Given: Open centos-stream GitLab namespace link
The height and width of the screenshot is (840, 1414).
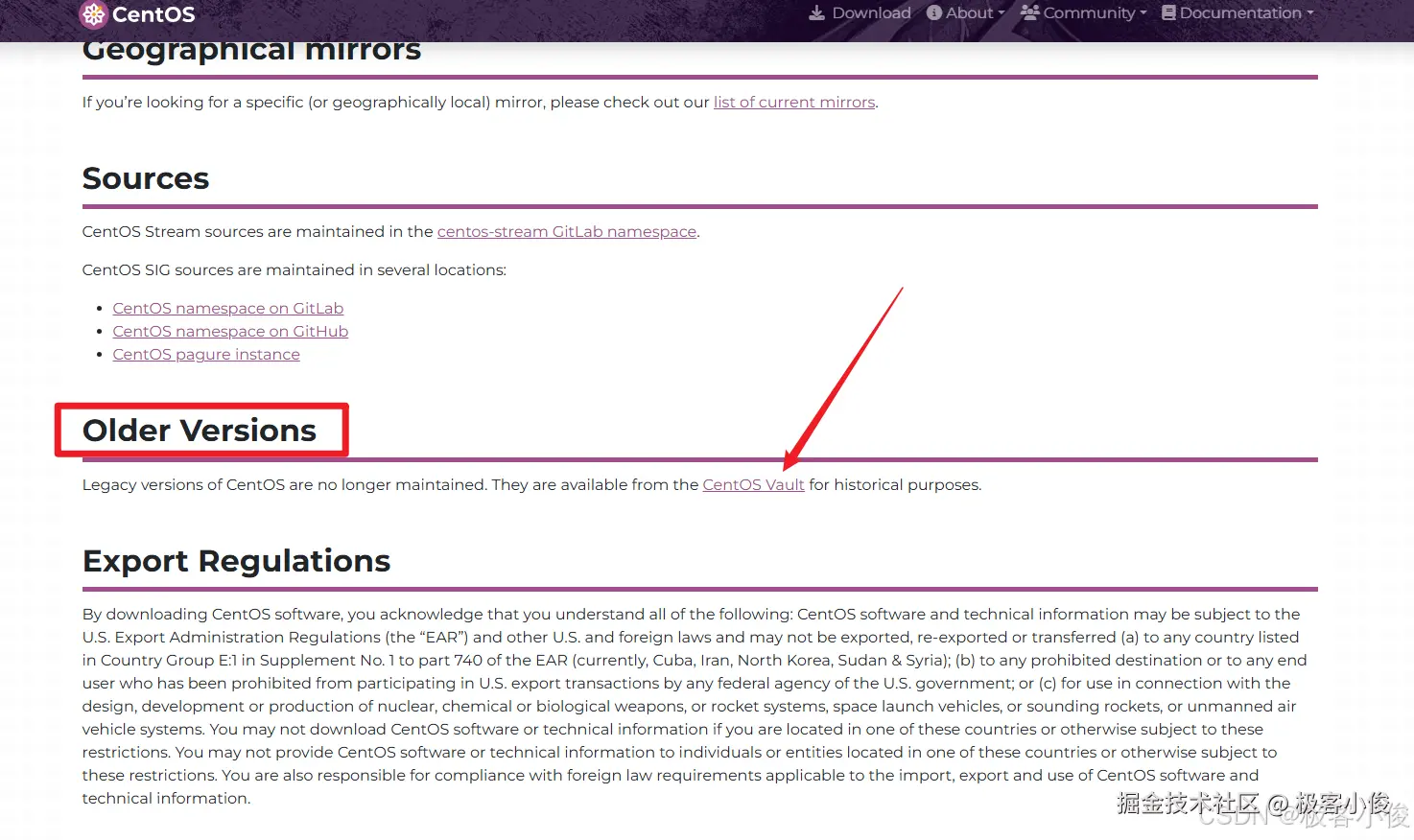Looking at the screenshot, I should coord(567,231).
